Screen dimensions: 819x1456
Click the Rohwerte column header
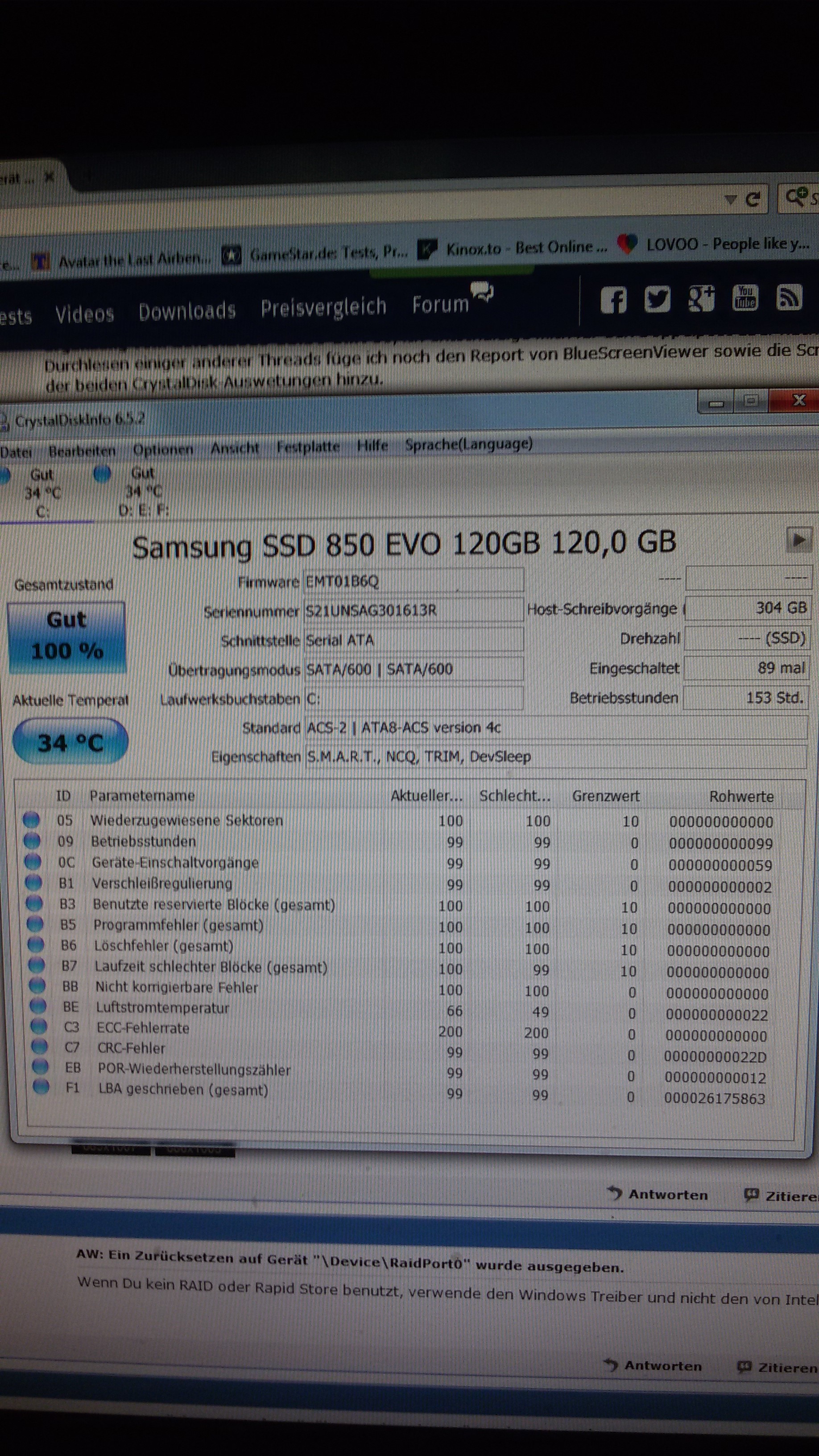click(x=741, y=796)
